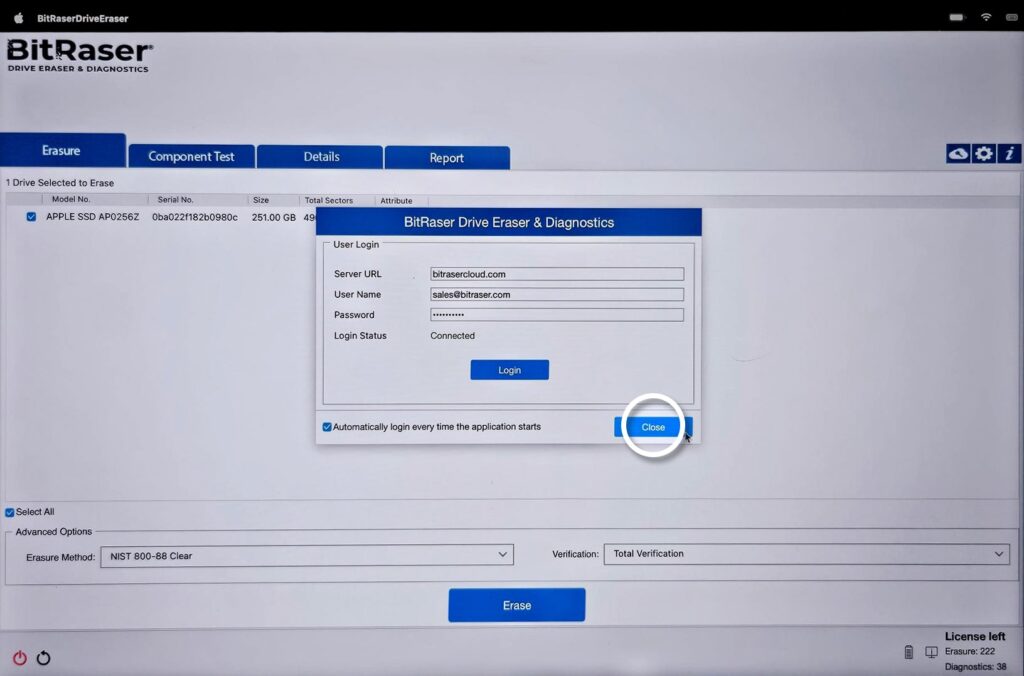Viewport: 1024px width, 676px height.
Task: Click the Serial No. column header
Action: click(x=175, y=200)
